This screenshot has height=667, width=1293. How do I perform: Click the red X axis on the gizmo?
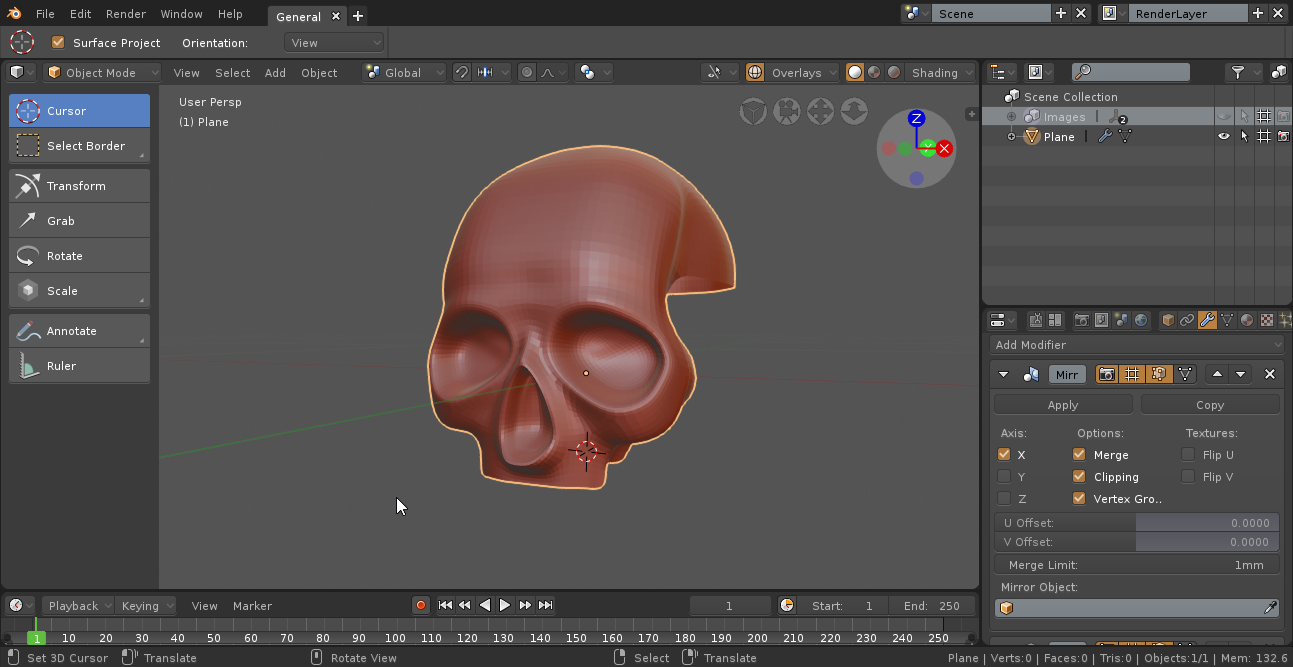[x=944, y=148]
